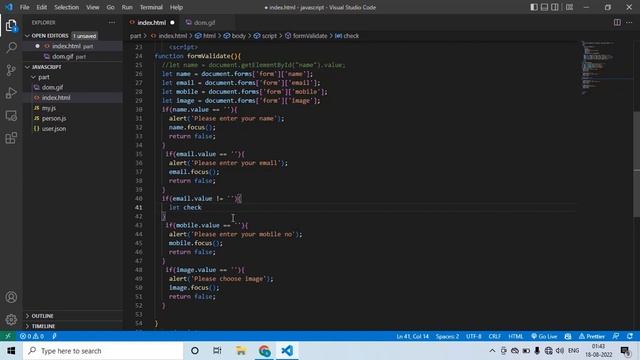This screenshot has width=640, height=360.
Task: Open the Run and Debug view
Action: [11, 93]
